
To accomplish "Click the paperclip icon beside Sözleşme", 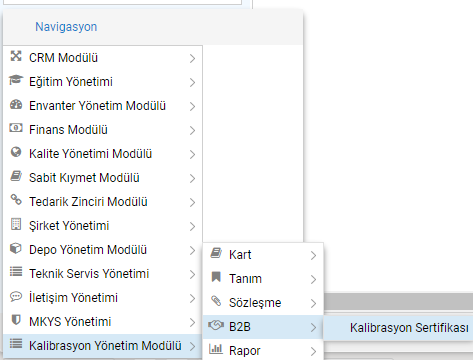I will (x=216, y=301).
